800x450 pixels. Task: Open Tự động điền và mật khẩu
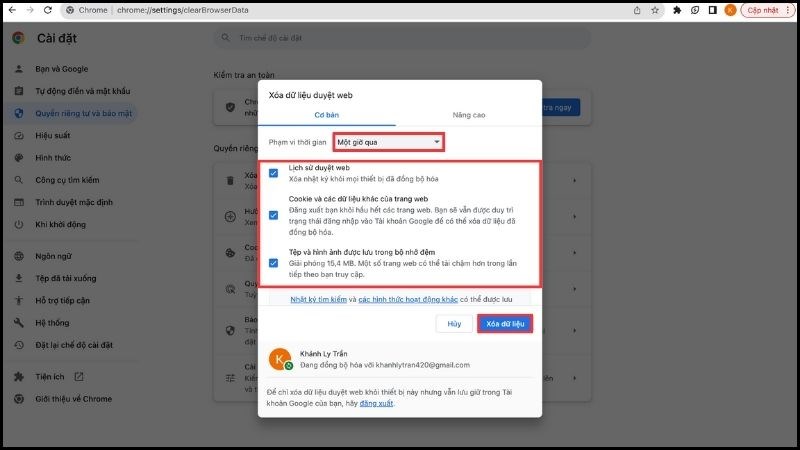tap(82, 91)
